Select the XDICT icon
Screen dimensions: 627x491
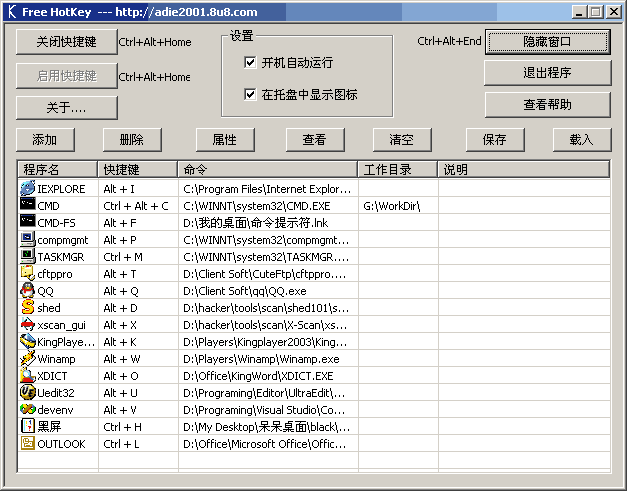point(28,375)
